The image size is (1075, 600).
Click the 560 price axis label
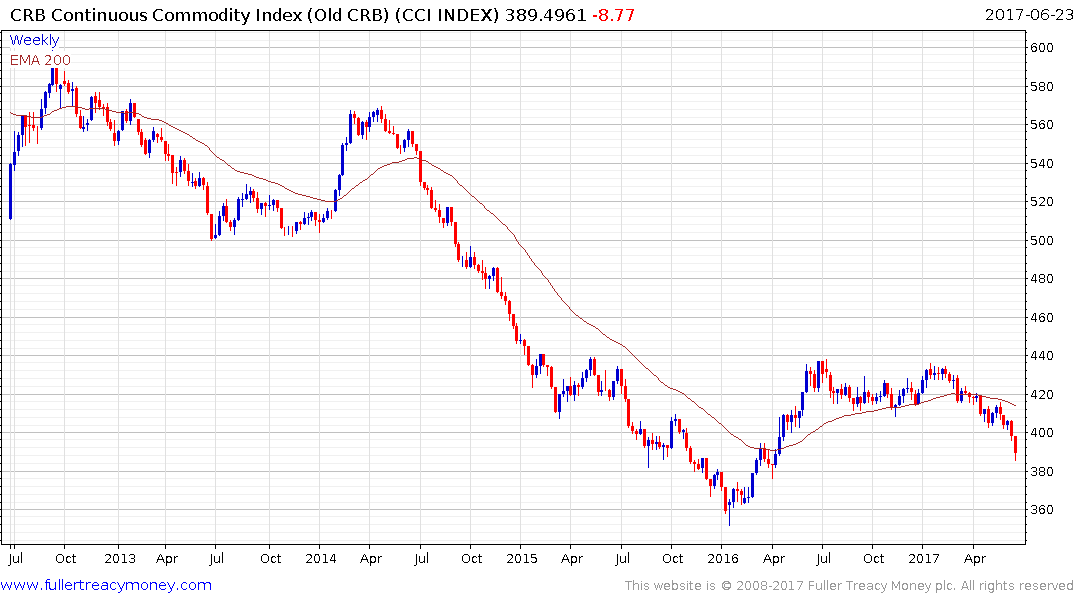(1042, 125)
